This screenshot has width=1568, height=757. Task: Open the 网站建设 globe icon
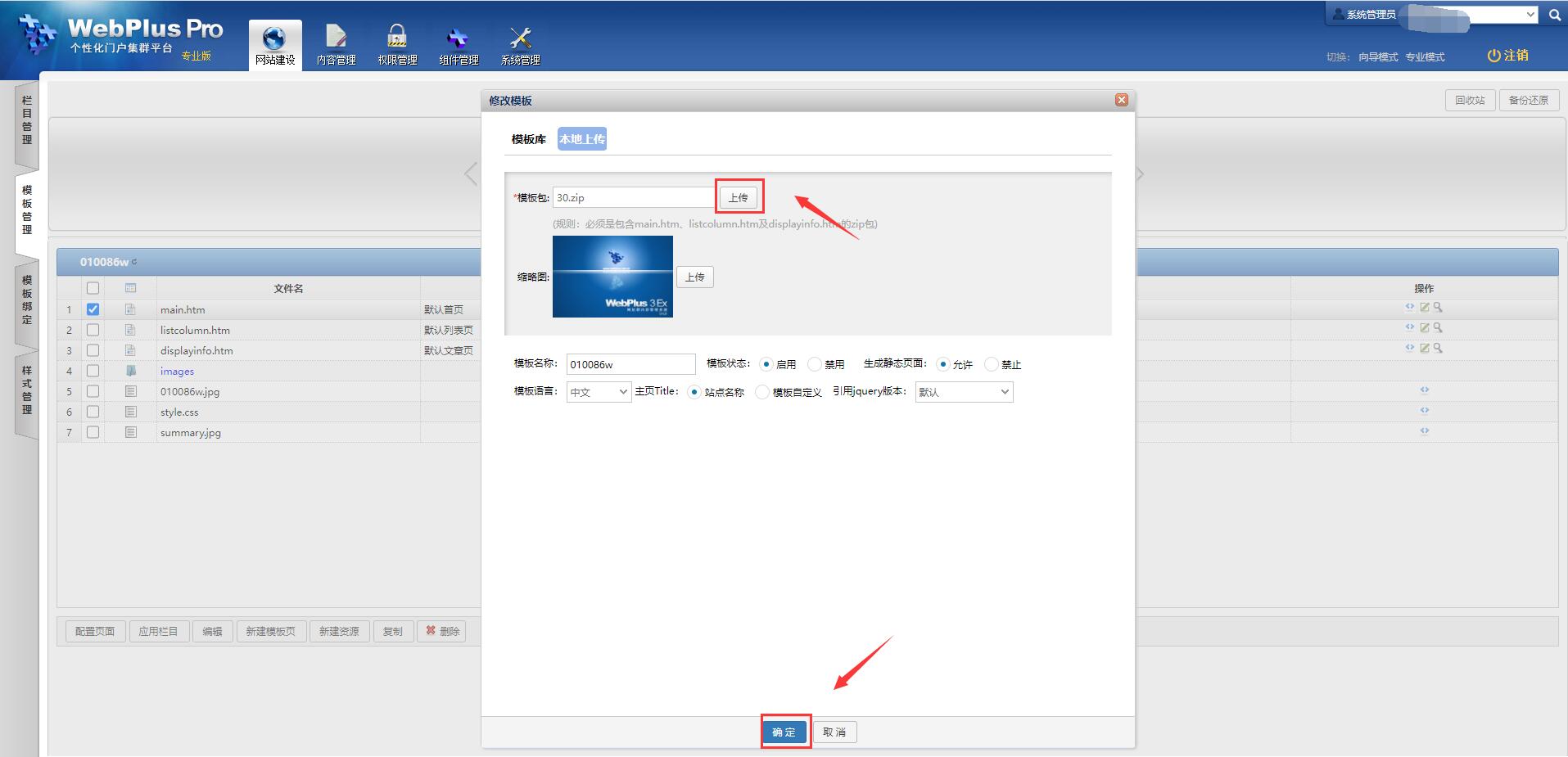274,38
